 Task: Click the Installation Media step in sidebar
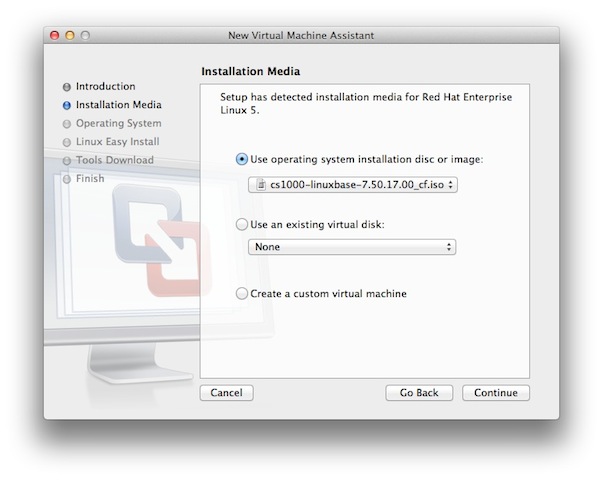click(118, 105)
